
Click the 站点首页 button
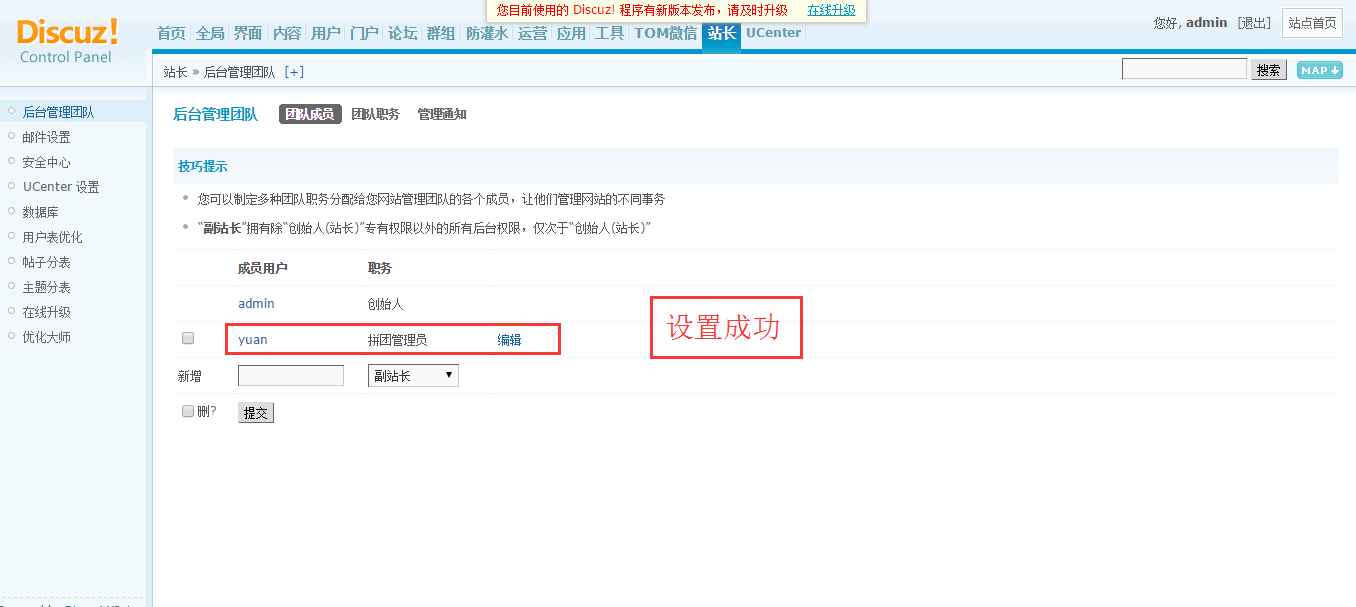pyautogui.click(x=1312, y=23)
